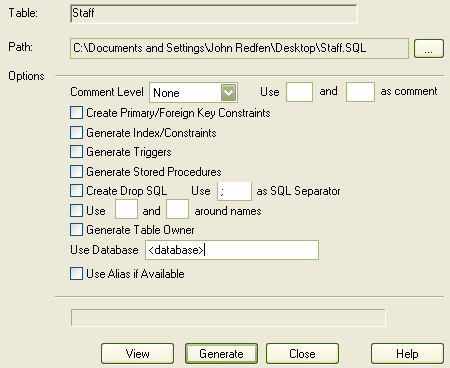Open the file browse ellipsis button
Image resolution: width=450 pixels, height=368 pixels.
[429, 49]
